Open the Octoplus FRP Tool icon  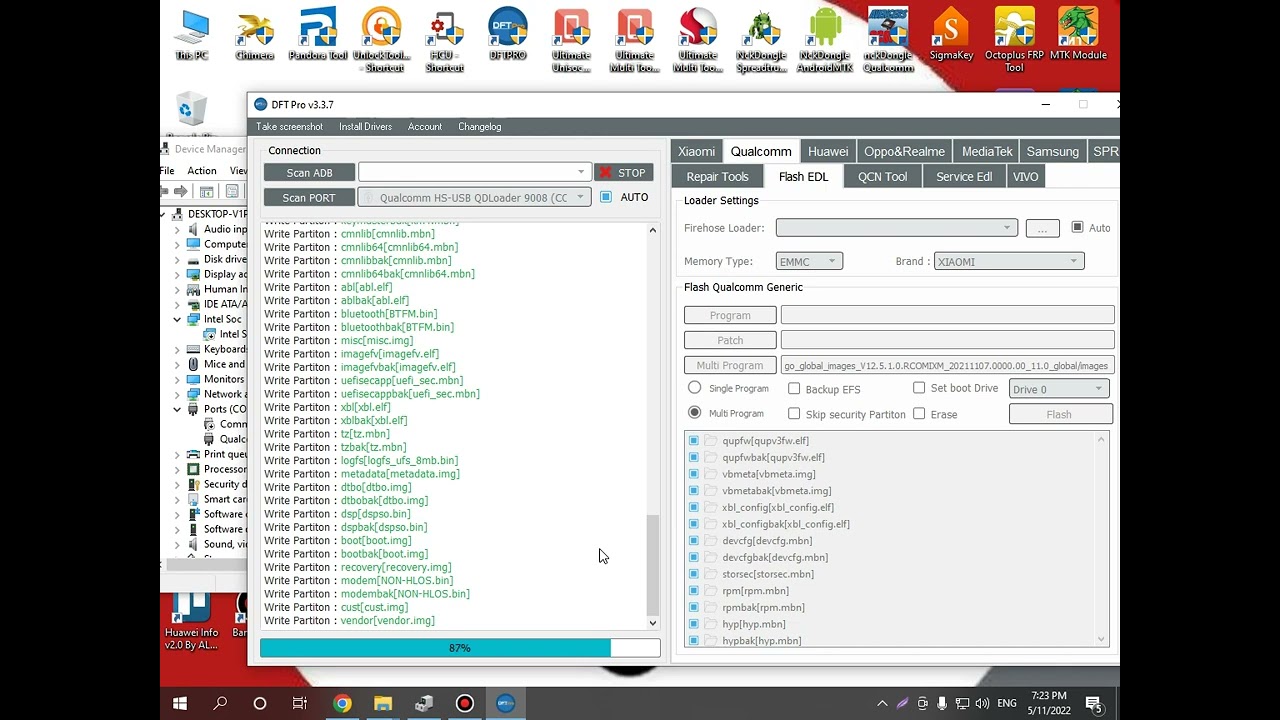tap(1014, 40)
